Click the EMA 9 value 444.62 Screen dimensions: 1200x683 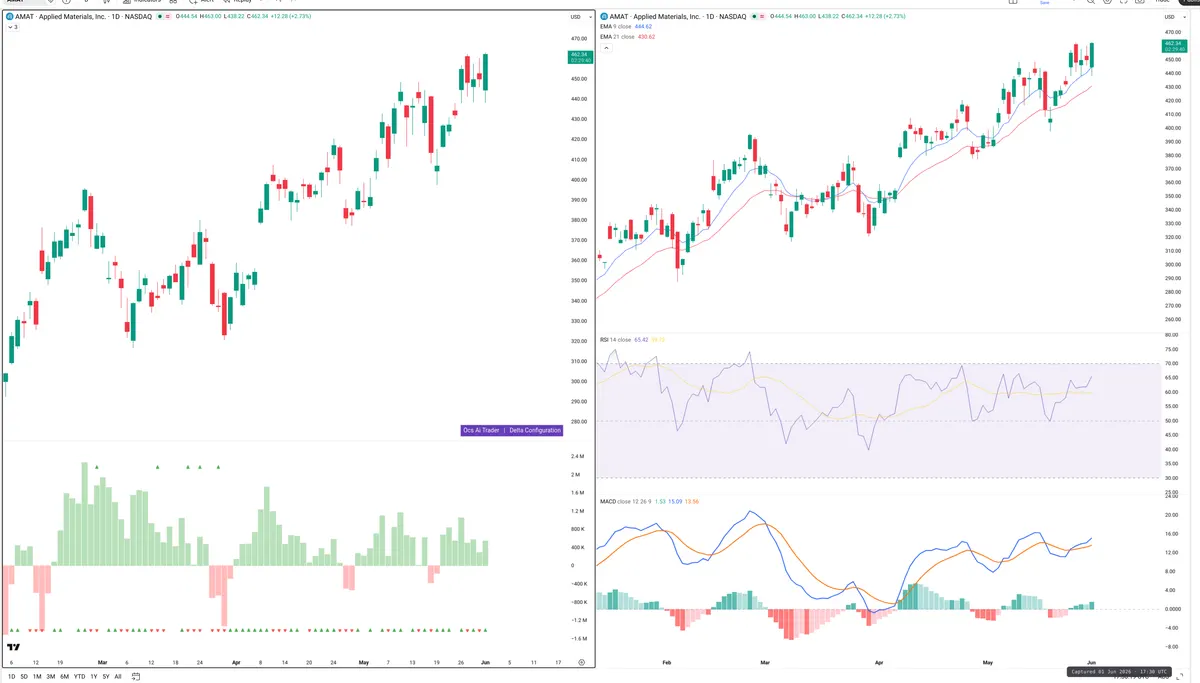(x=643, y=27)
